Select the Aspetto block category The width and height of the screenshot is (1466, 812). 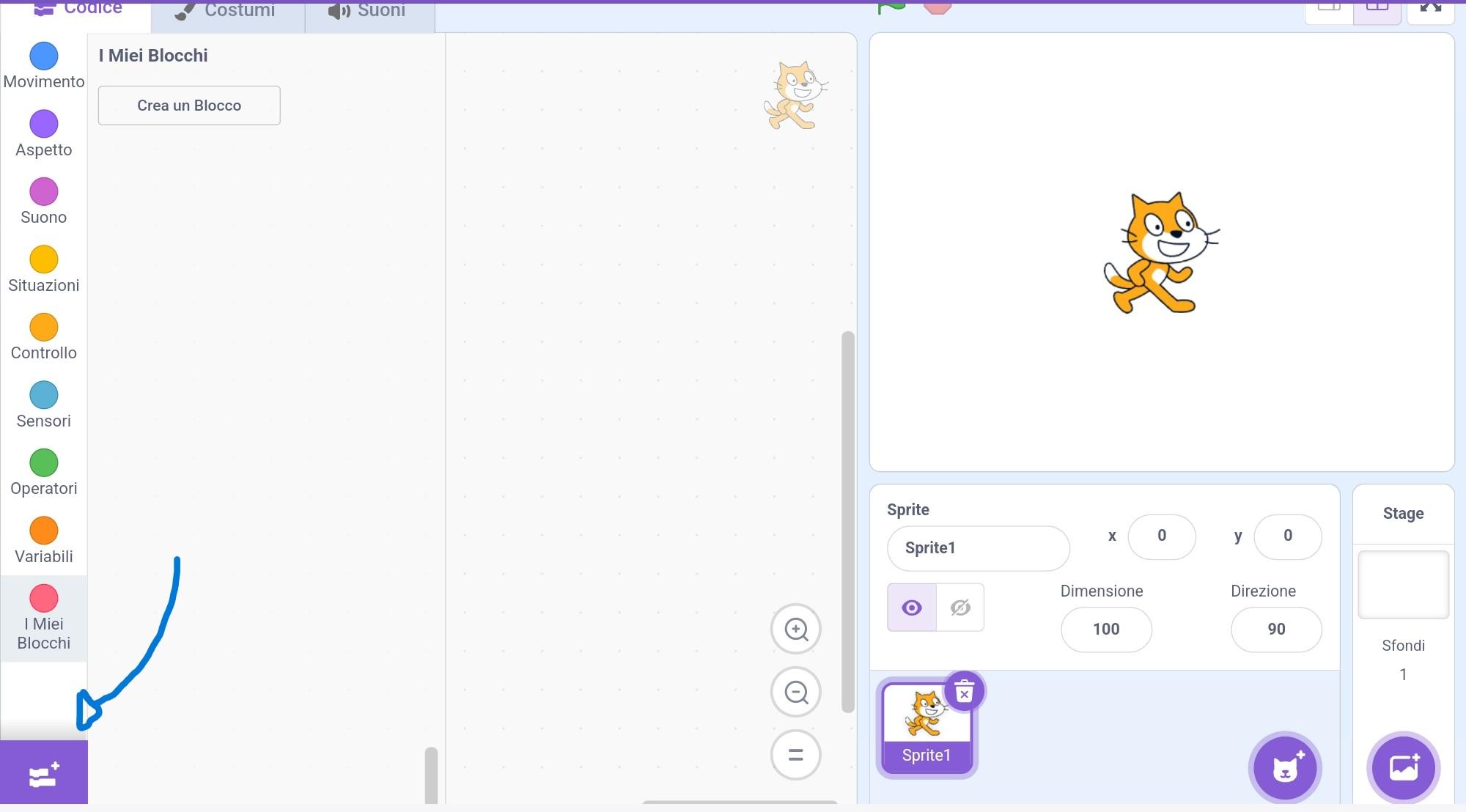44,135
